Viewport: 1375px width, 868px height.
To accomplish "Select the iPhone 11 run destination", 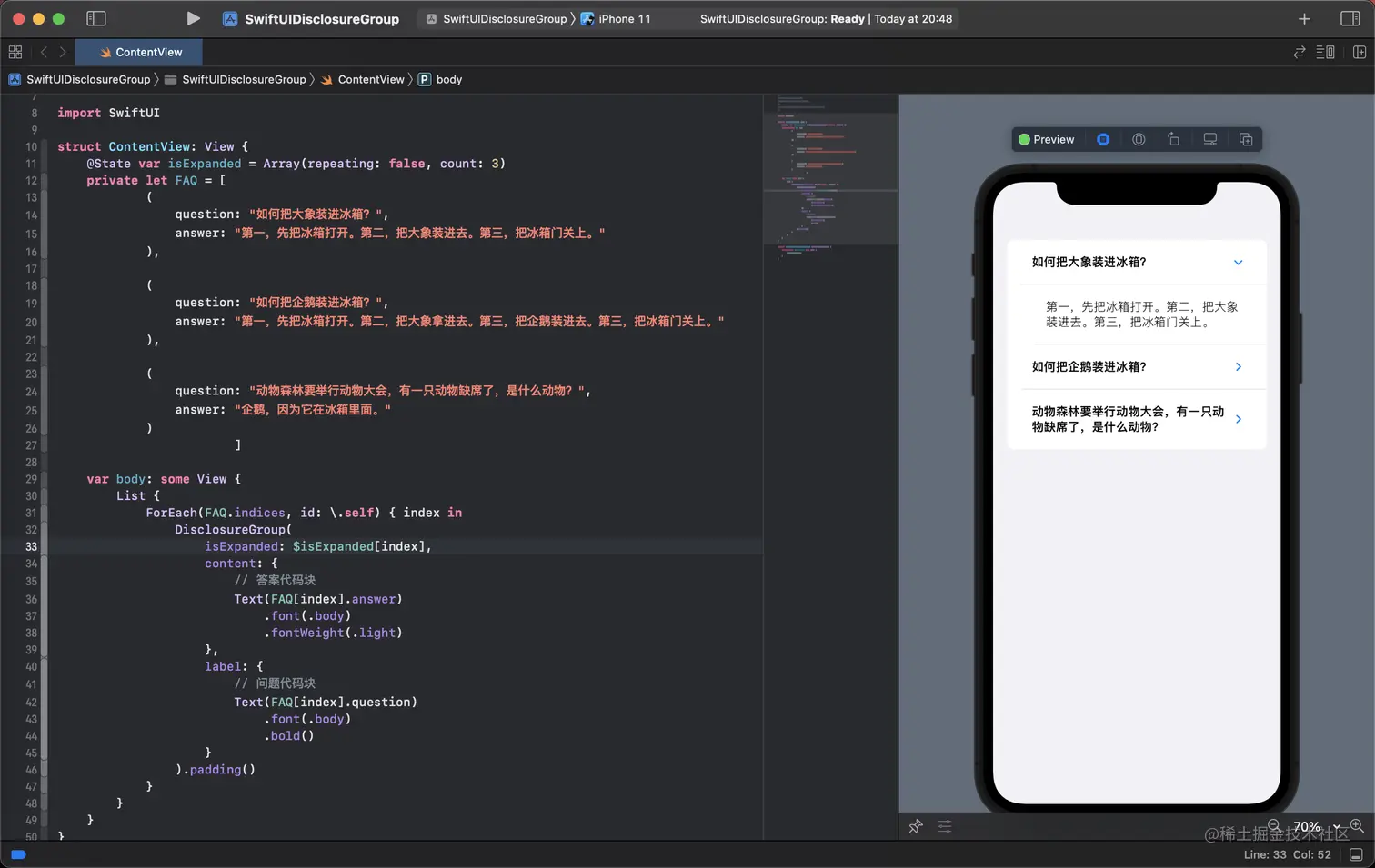I will 616,18.
